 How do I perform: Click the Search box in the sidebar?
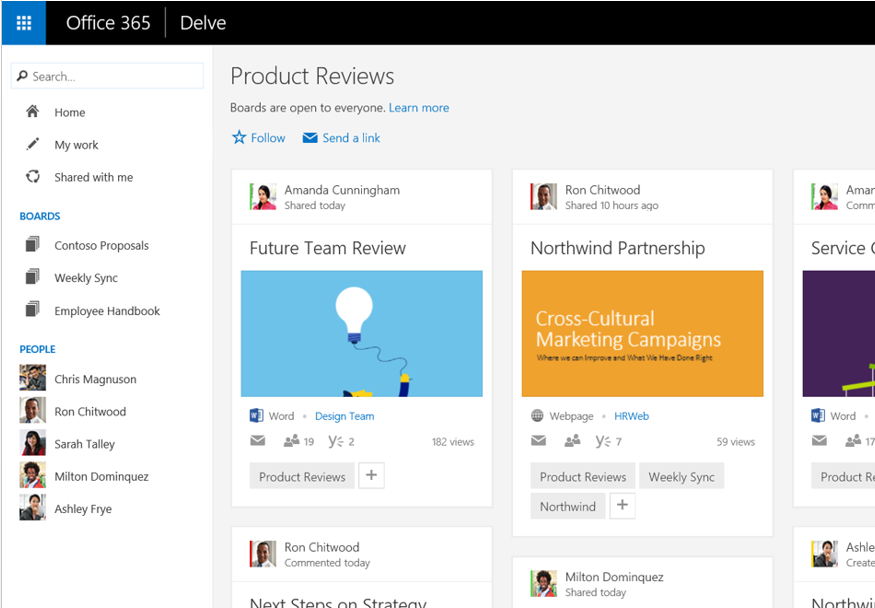(x=106, y=75)
